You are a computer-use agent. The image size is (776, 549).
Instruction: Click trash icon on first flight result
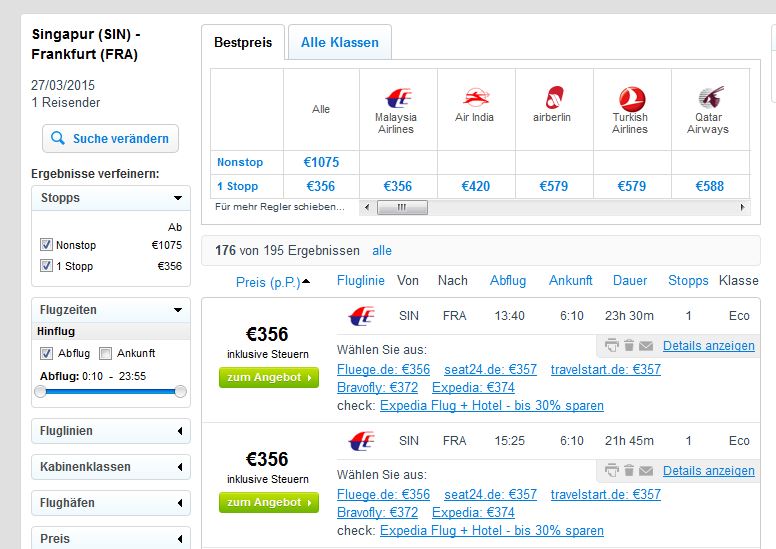[629, 345]
